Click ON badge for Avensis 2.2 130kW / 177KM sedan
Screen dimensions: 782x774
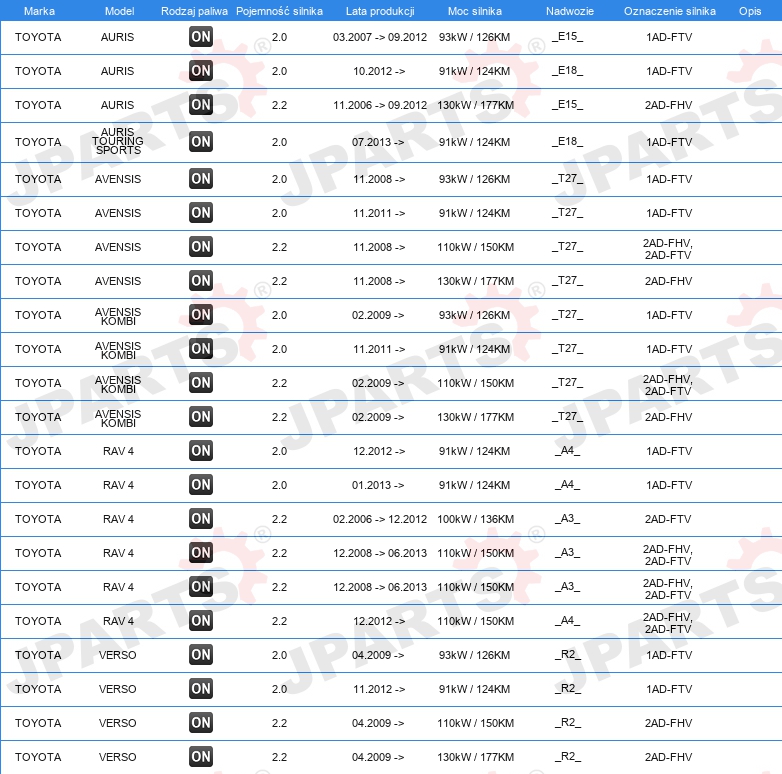pos(201,280)
